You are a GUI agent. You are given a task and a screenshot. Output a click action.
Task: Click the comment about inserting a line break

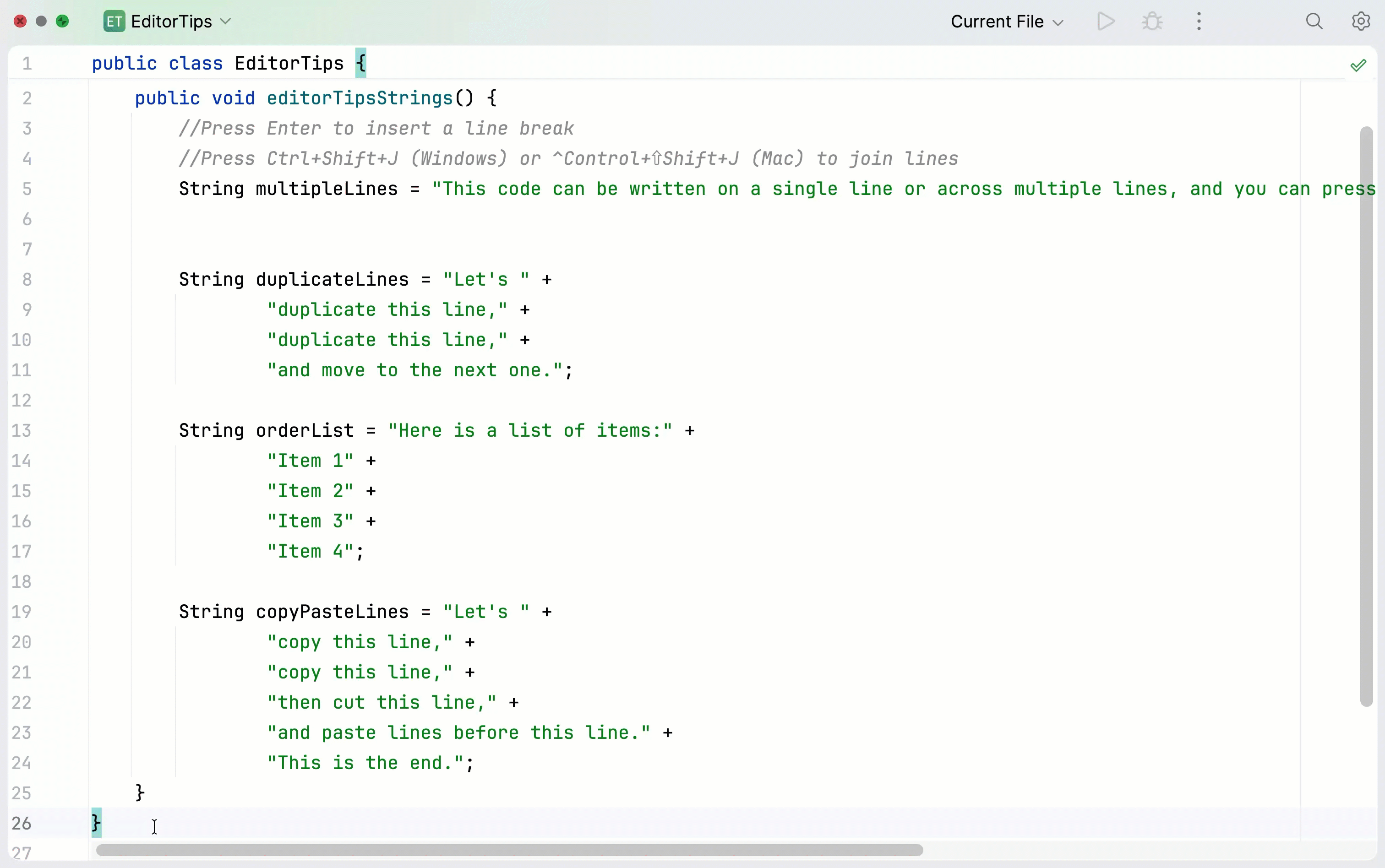coord(376,129)
